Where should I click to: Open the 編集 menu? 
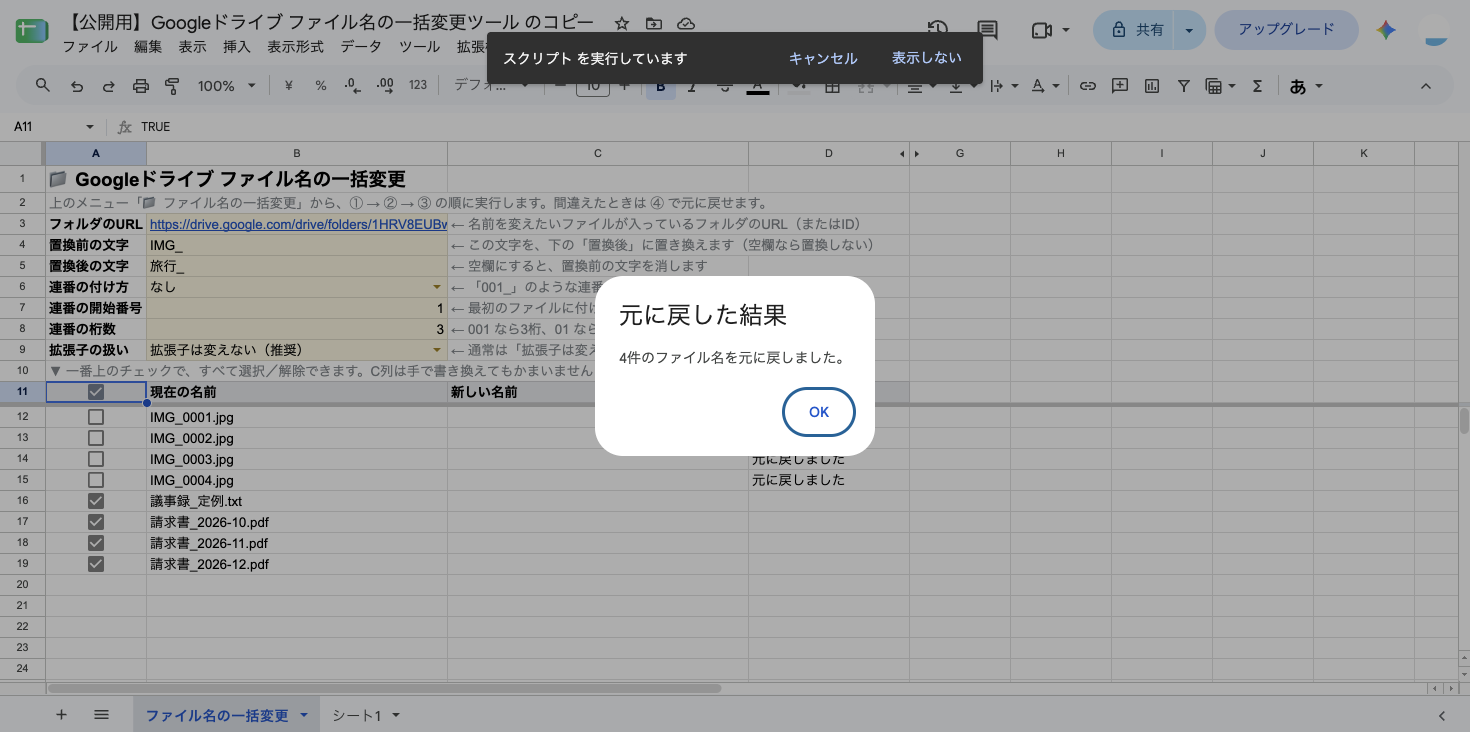click(148, 46)
